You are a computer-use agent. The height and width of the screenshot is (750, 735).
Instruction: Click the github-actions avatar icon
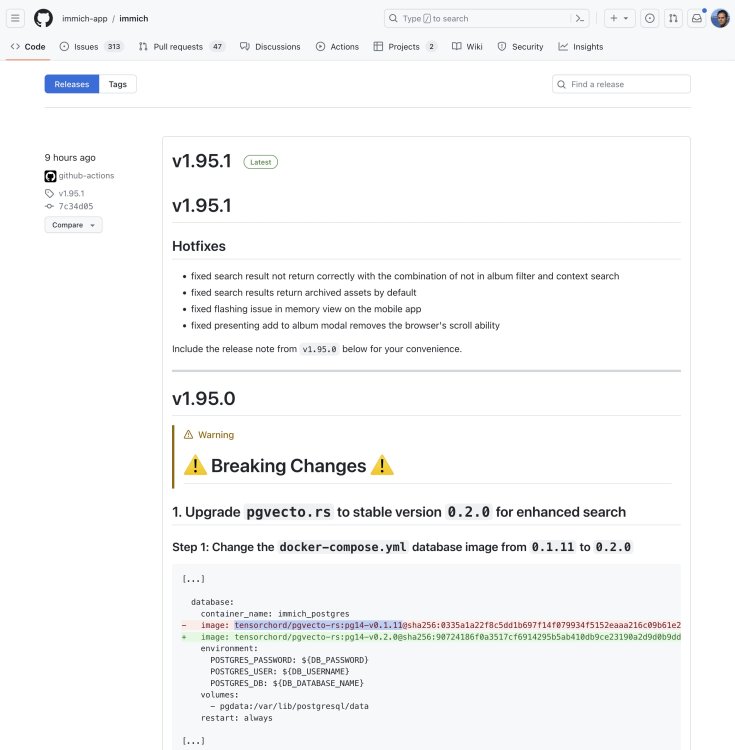pos(50,176)
